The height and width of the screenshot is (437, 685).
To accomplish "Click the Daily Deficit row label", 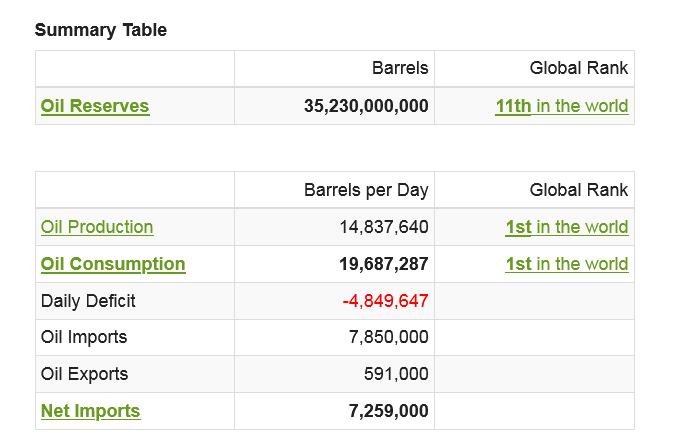I will pos(88,301).
